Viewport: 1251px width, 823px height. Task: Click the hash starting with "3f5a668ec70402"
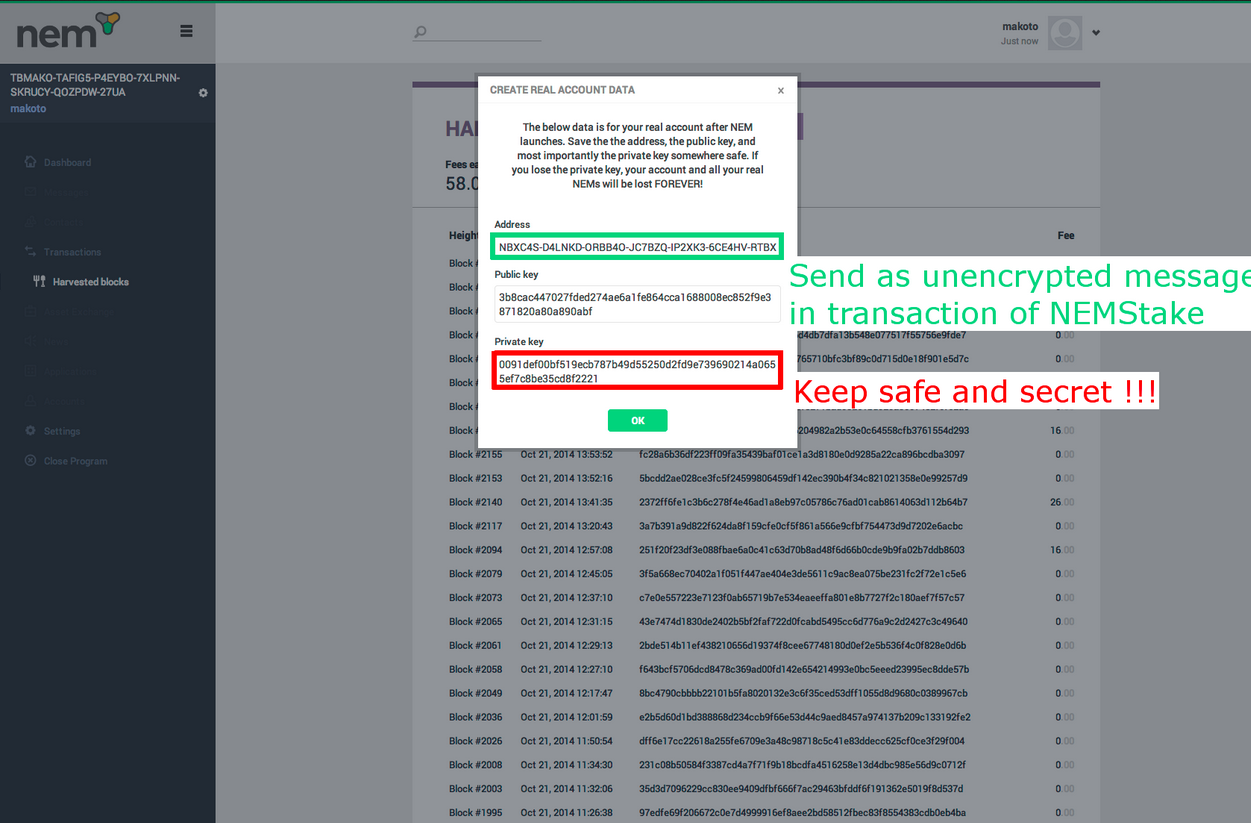[x=802, y=574]
